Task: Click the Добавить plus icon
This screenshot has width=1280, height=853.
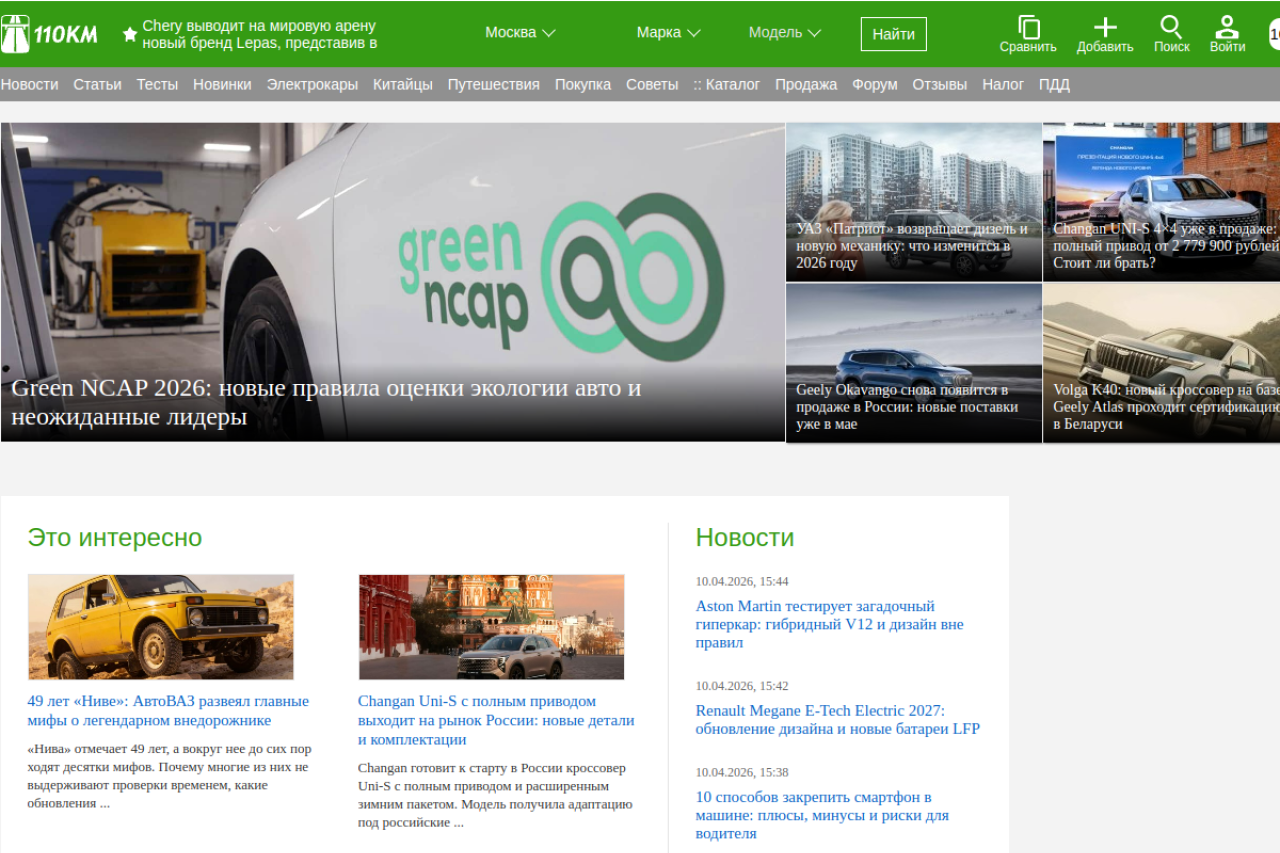Action: 1105,28
